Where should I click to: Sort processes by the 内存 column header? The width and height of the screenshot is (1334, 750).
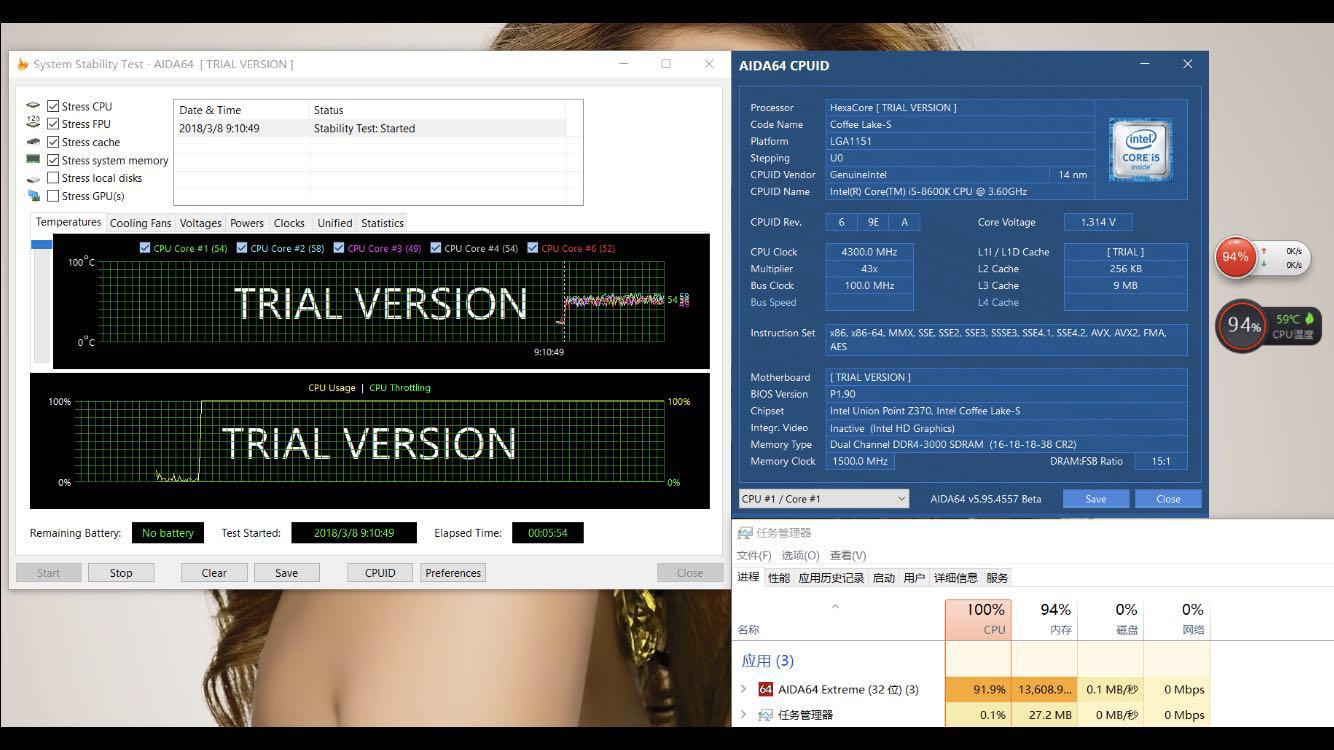pos(1044,619)
